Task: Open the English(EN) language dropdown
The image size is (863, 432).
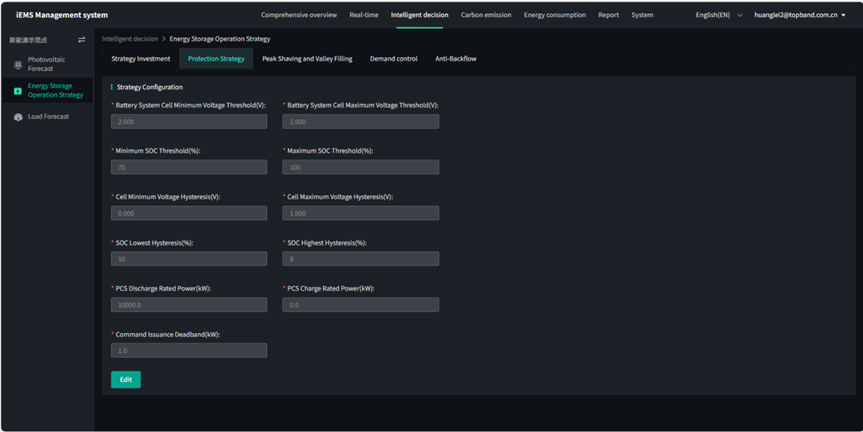Action: coord(719,15)
